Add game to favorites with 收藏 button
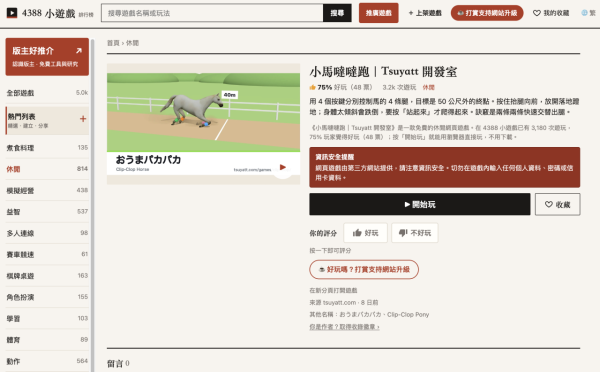The width and height of the screenshot is (600, 372). [x=558, y=204]
